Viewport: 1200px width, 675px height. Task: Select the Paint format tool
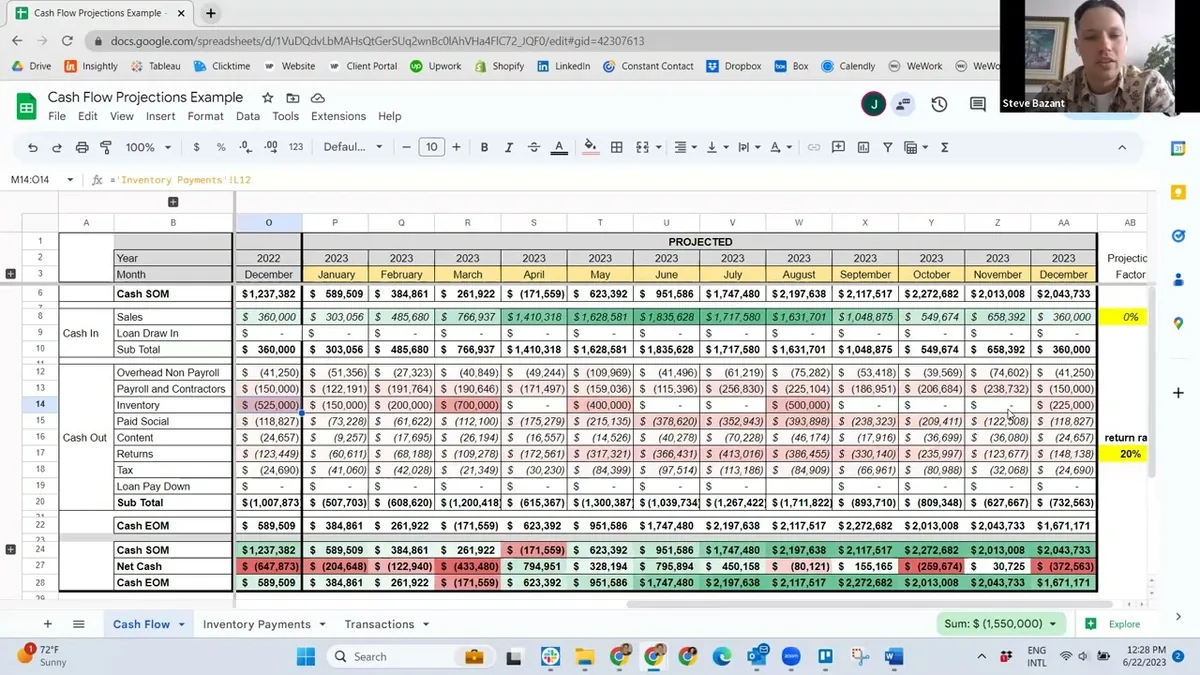pos(106,147)
